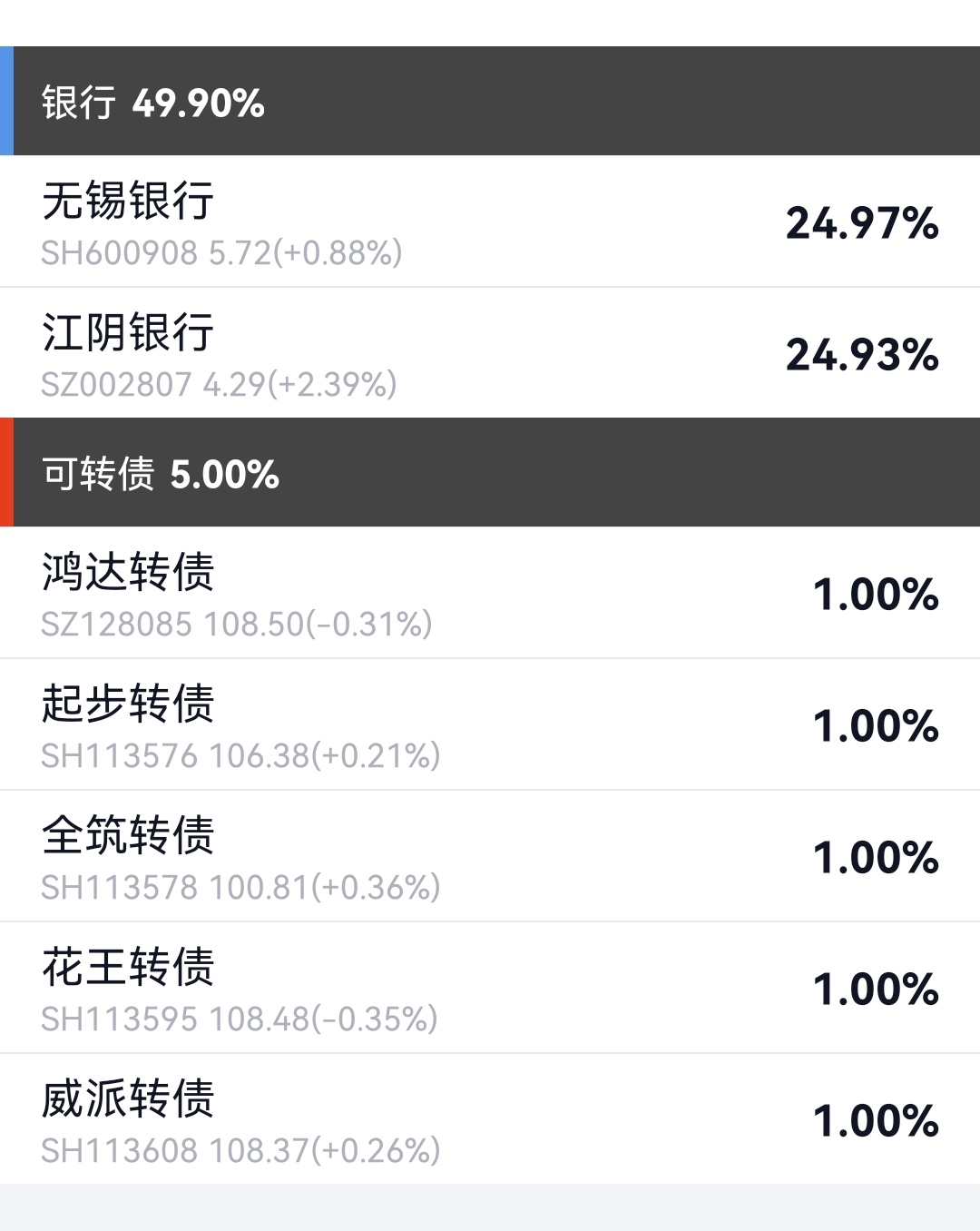Click the red color bar beside 可转债
The width and height of the screenshot is (980, 1231).
[x=6, y=472]
